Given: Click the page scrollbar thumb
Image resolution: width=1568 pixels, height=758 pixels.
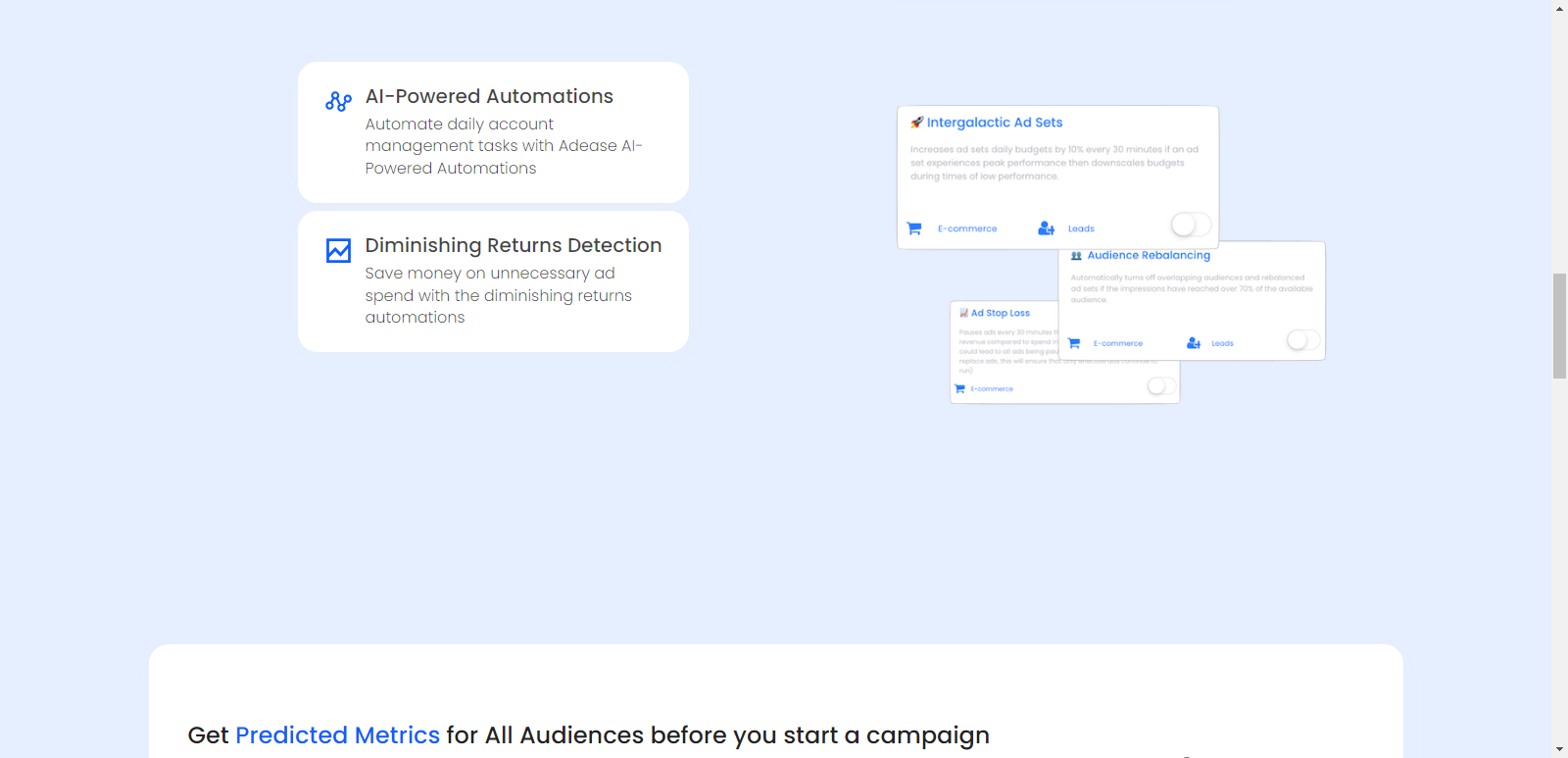Looking at the screenshot, I should [1559, 327].
